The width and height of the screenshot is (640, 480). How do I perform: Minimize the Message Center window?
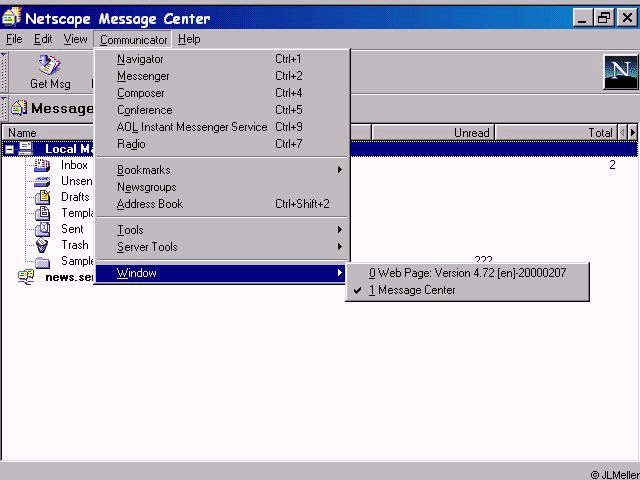(x=583, y=18)
